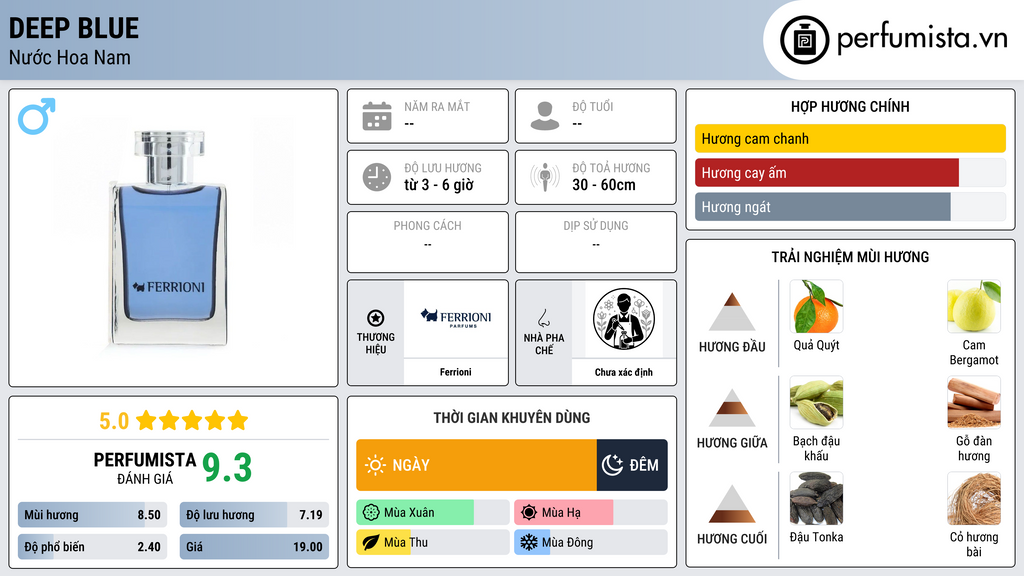Click the Perfumista Đánh giá label
The image size is (1024, 576).
point(145,468)
